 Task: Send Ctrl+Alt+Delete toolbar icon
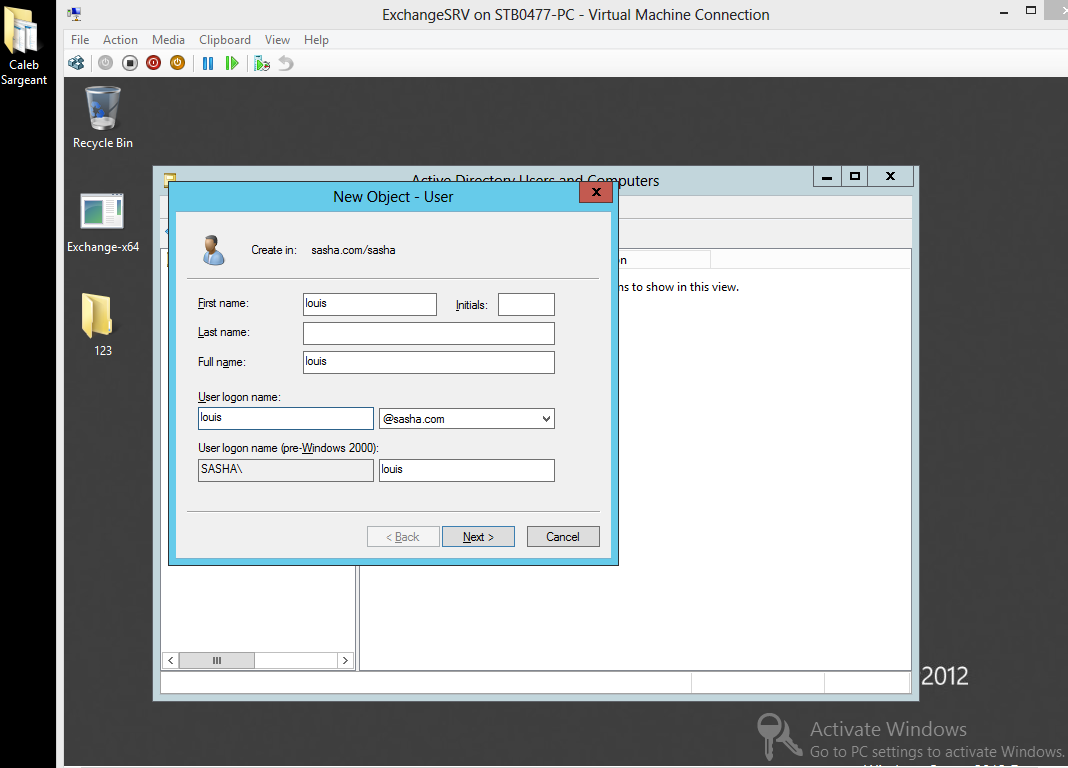76,63
